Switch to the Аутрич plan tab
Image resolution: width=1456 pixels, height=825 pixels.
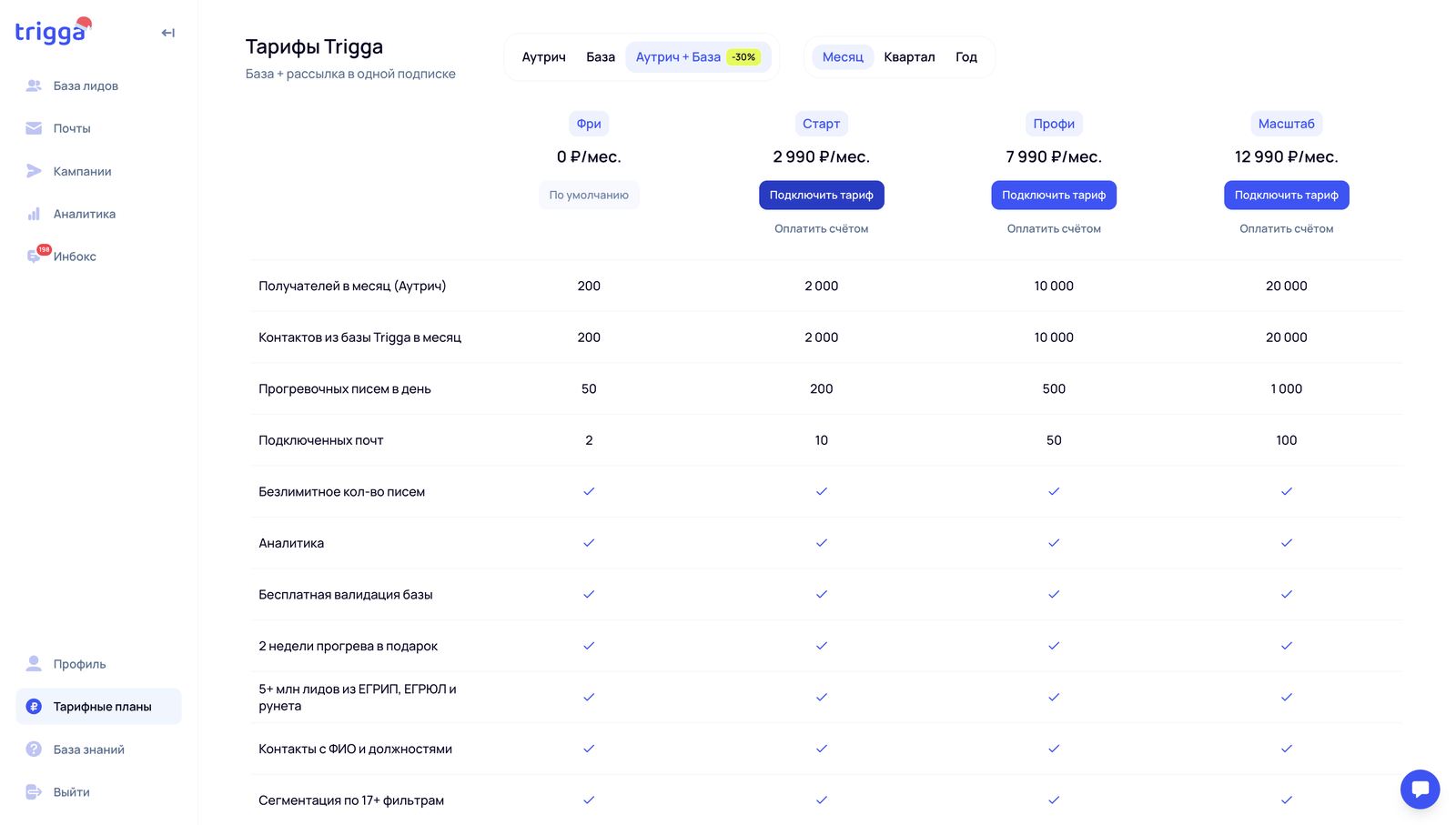(543, 57)
